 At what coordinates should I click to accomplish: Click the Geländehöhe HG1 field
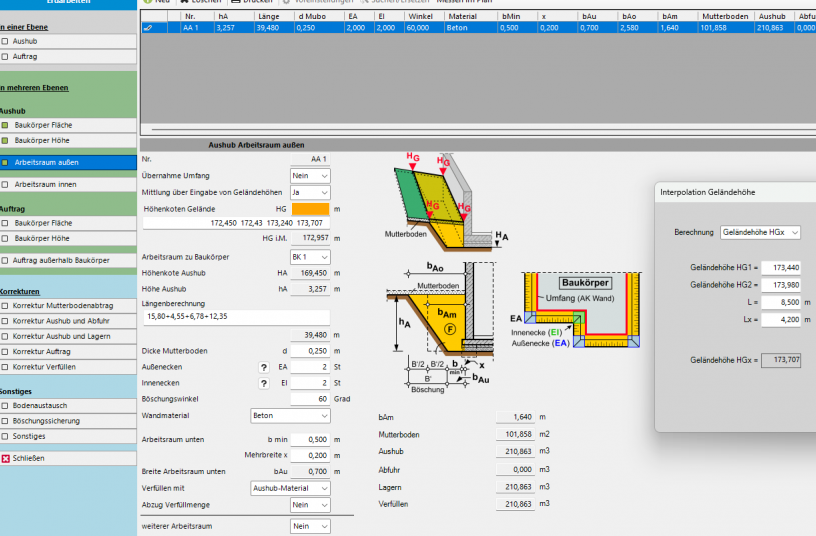point(781,267)
